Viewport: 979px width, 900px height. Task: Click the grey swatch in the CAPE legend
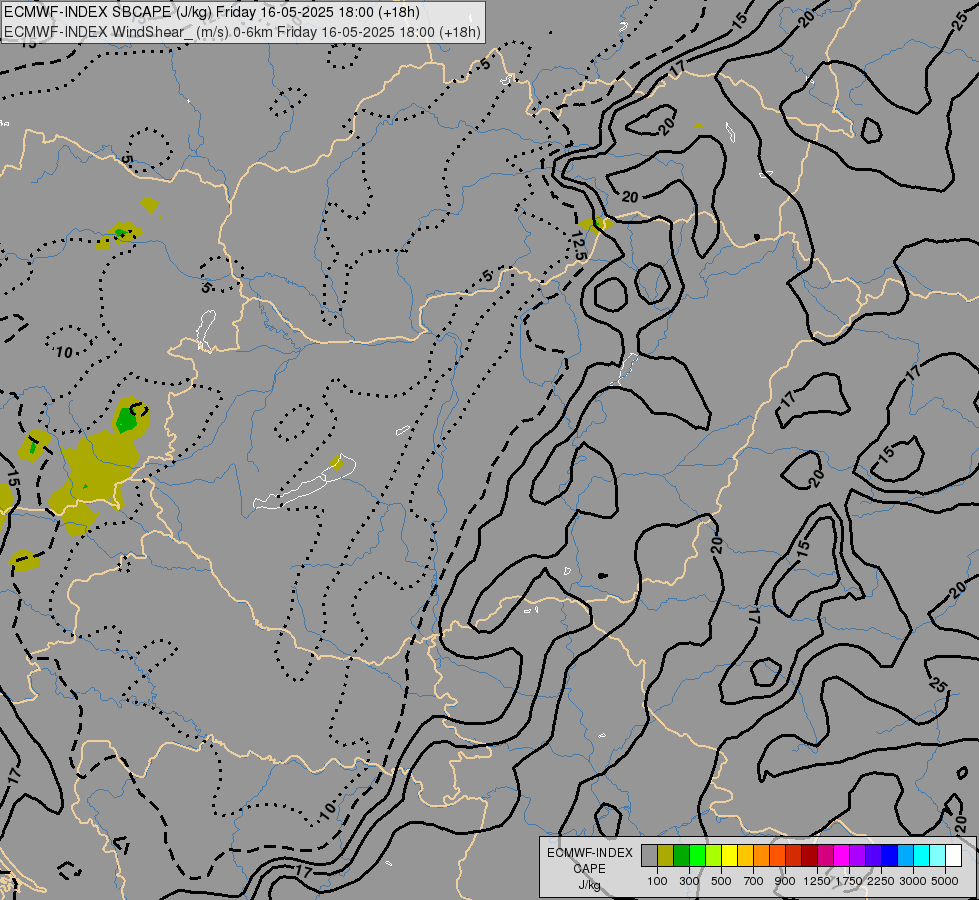tap(649, 855)
